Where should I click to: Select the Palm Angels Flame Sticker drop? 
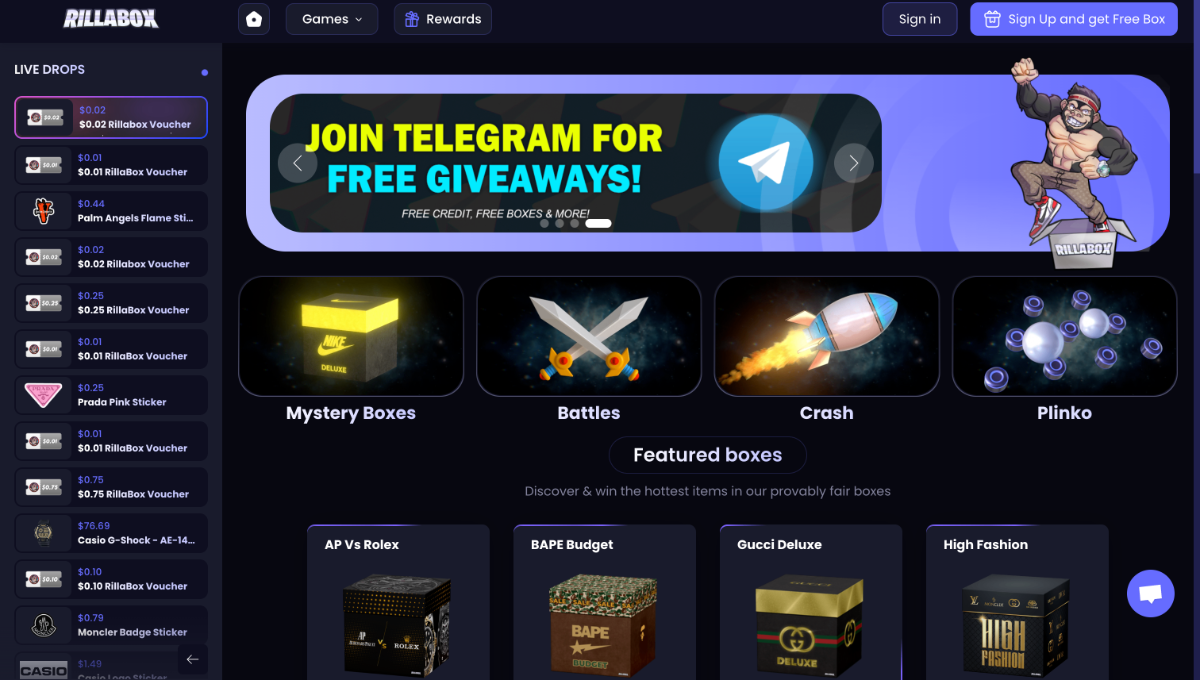[x=111, y=211]
